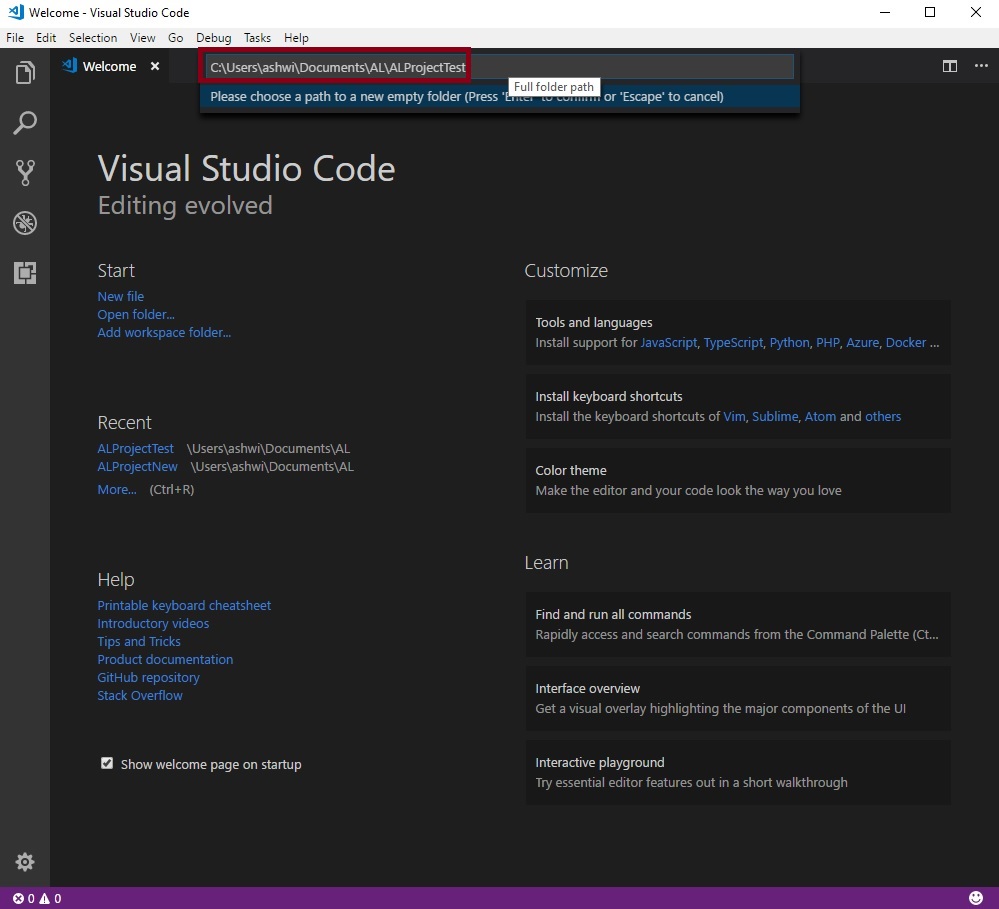Open the Search view icon
The height and width of the screenshot is (909, 999).
(x=25, y=123)
